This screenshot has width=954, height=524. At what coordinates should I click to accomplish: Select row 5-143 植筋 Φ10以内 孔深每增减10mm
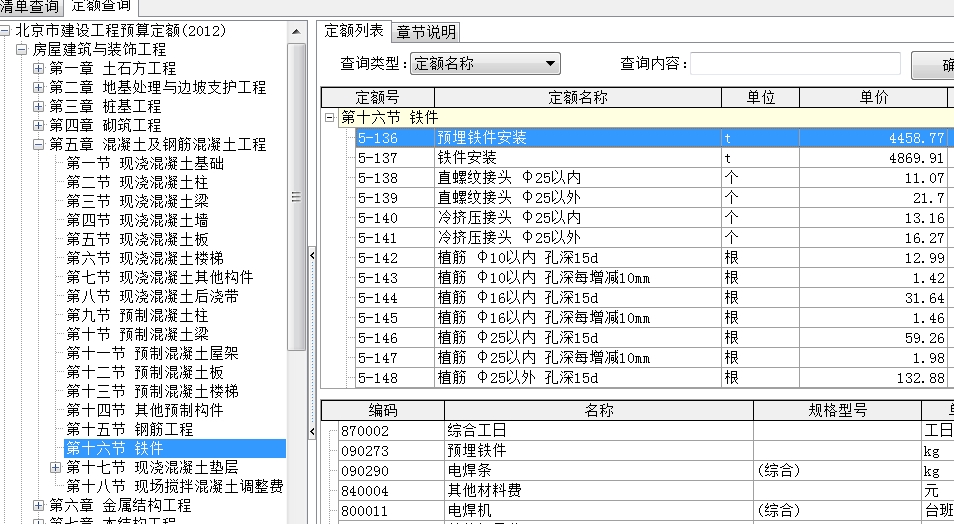[651, 278]
